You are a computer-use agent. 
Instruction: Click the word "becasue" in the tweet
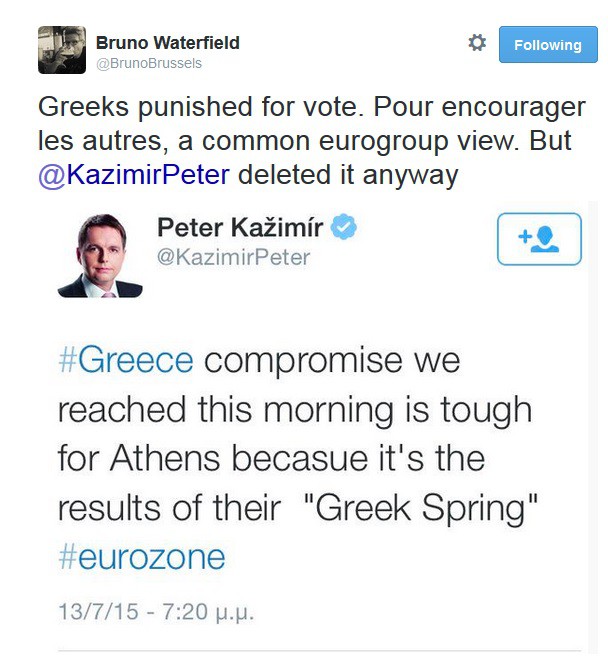300,458
